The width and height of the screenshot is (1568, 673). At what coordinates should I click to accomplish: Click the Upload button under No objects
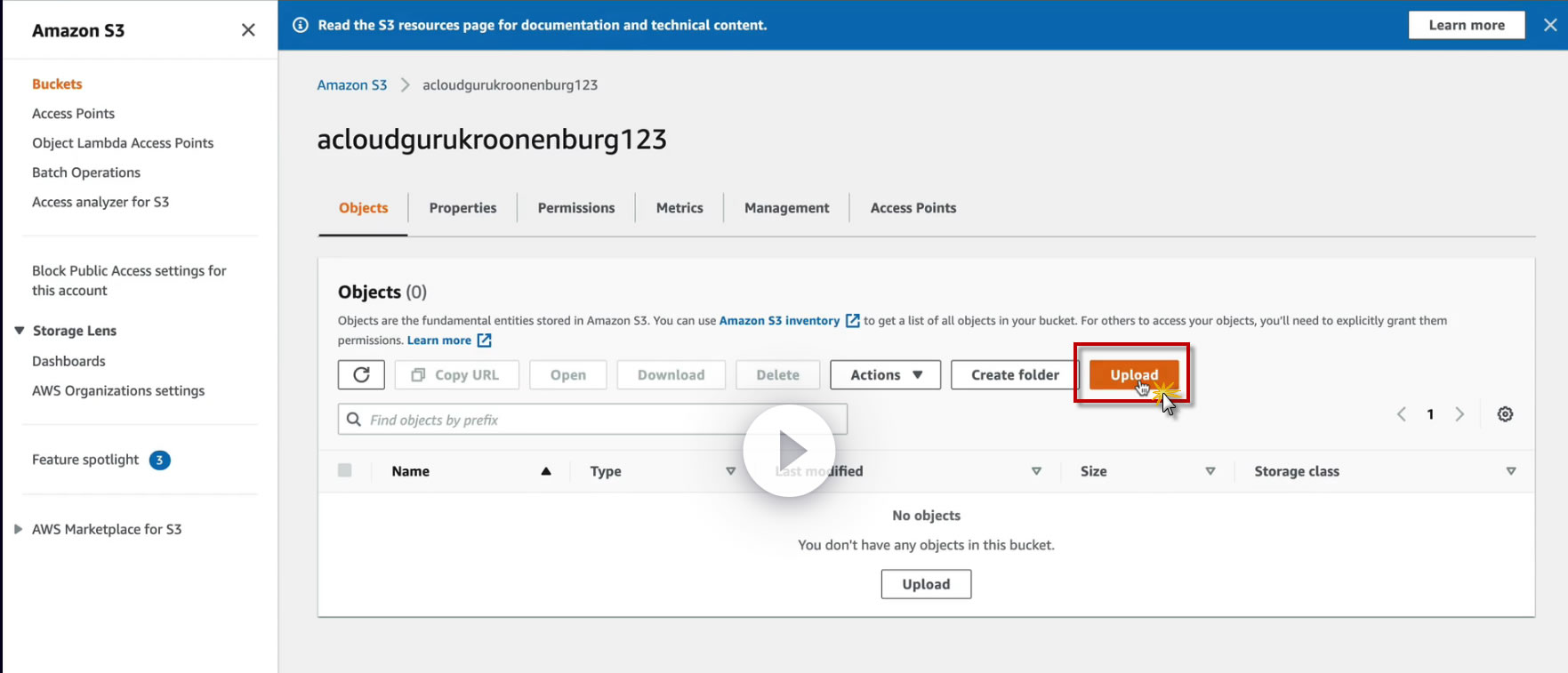(926, 584)
